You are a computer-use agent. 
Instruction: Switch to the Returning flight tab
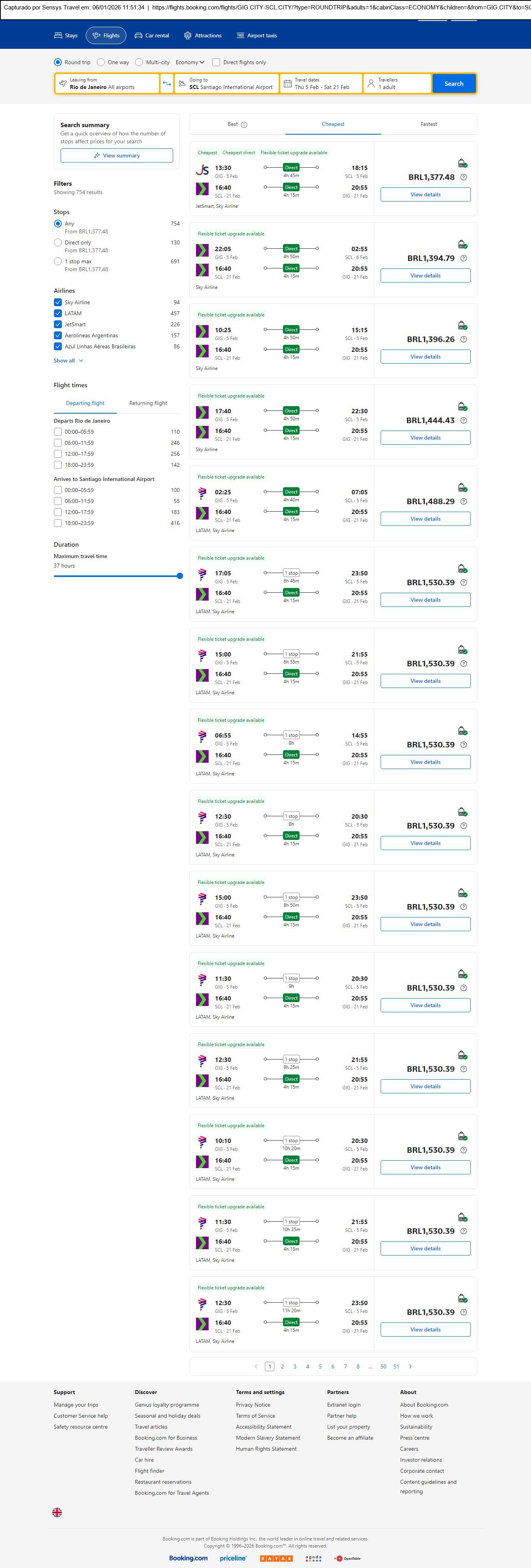coord(148,403)
